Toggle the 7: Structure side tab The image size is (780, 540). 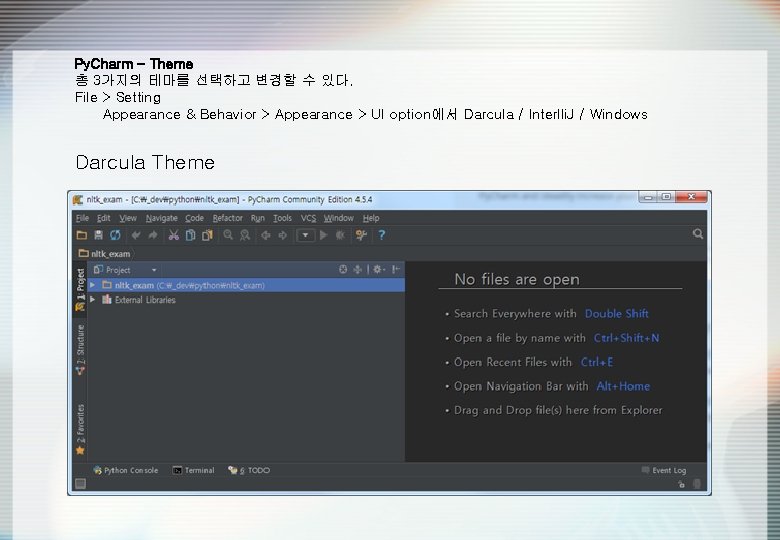pyautogui.click(x=80, y=350)
